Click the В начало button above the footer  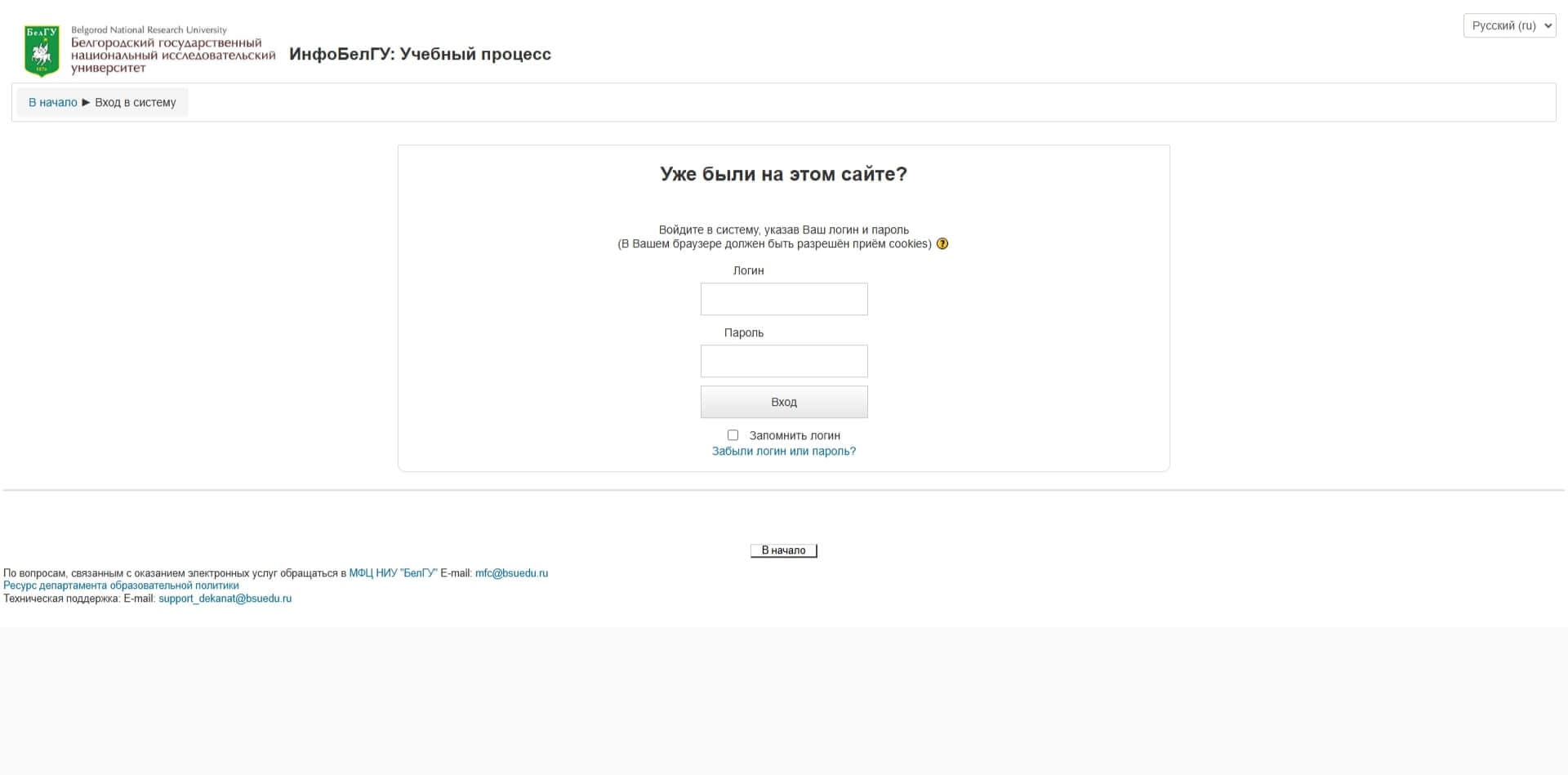784,550
